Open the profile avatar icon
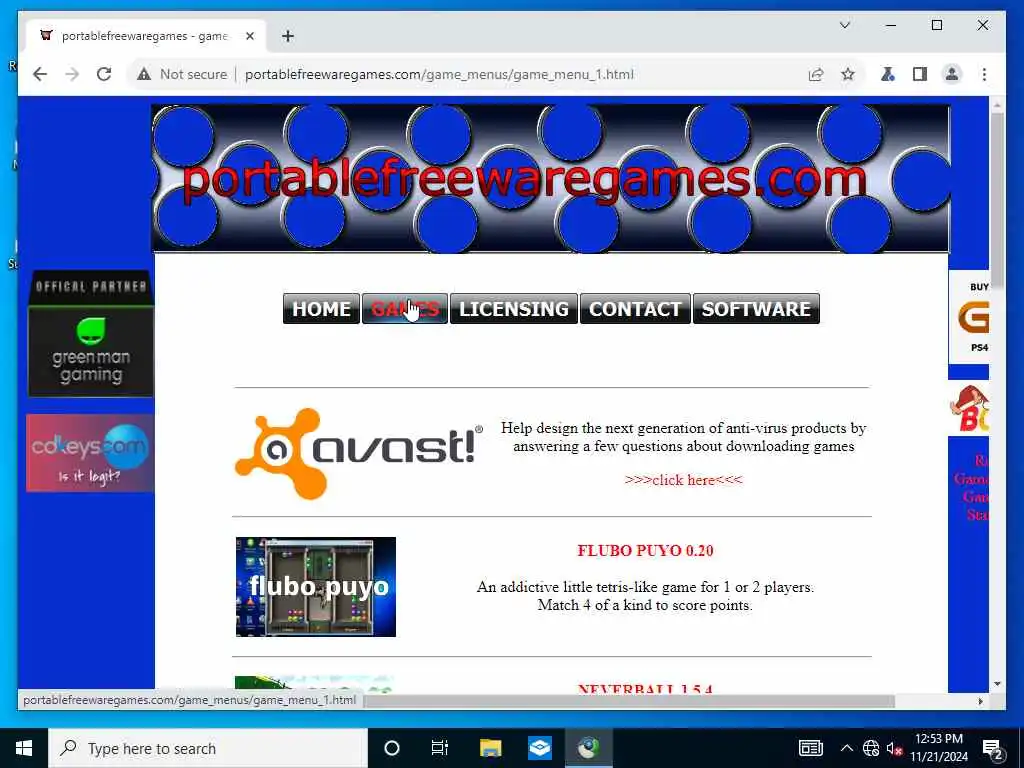The image size is (1024, 768). 952,74
